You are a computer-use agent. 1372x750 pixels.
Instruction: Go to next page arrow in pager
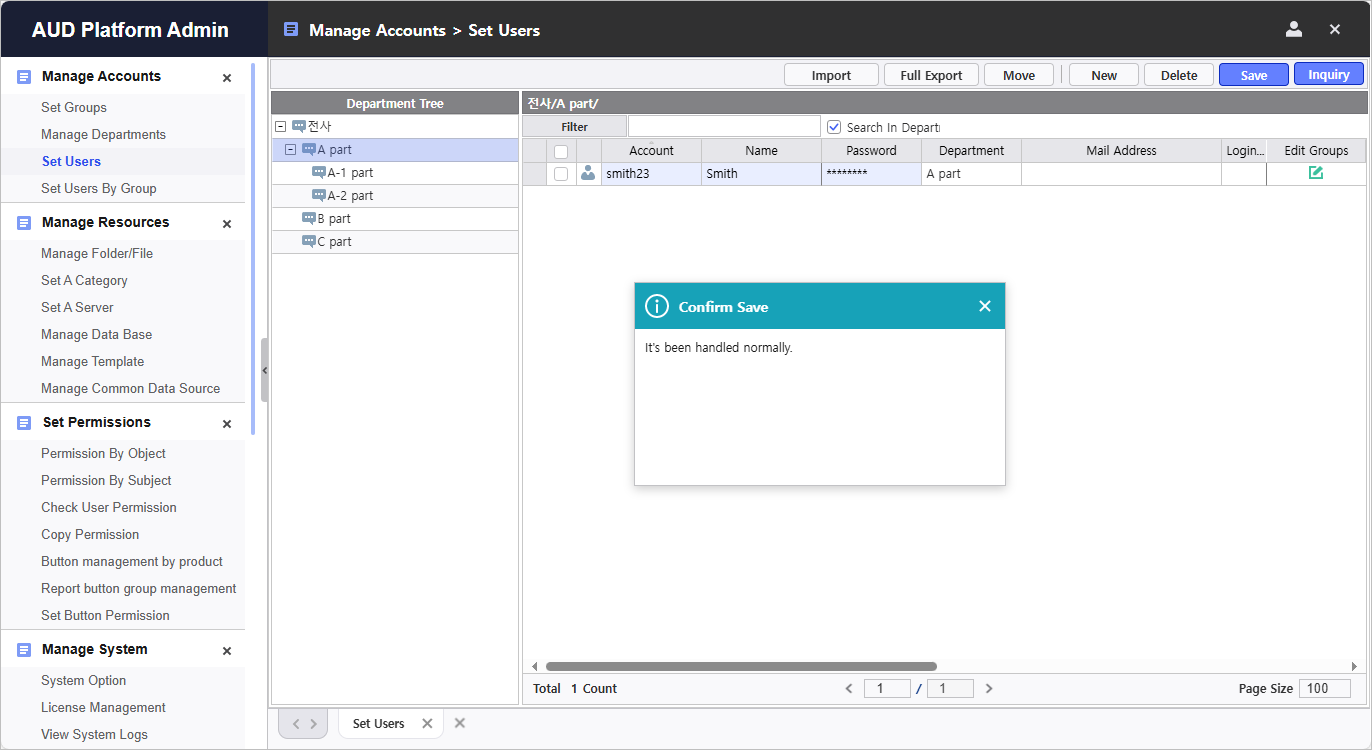[989, 688]
